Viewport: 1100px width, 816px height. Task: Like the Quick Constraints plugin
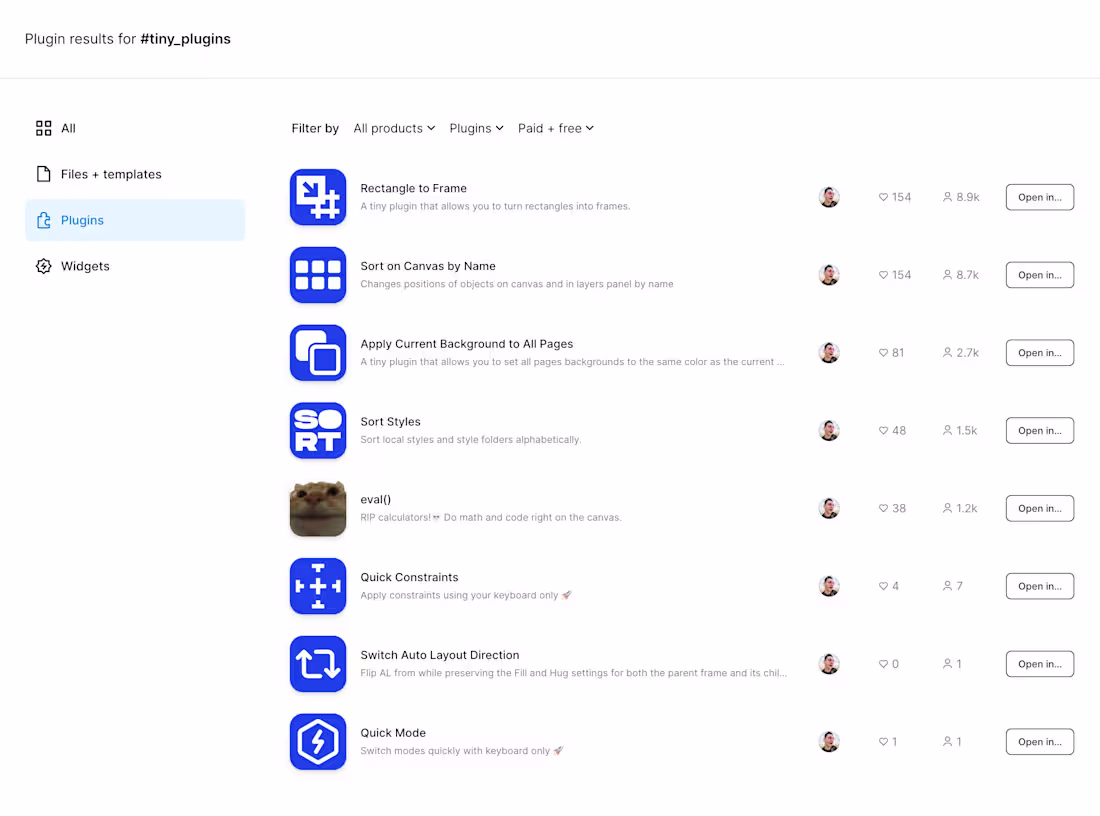883,586
